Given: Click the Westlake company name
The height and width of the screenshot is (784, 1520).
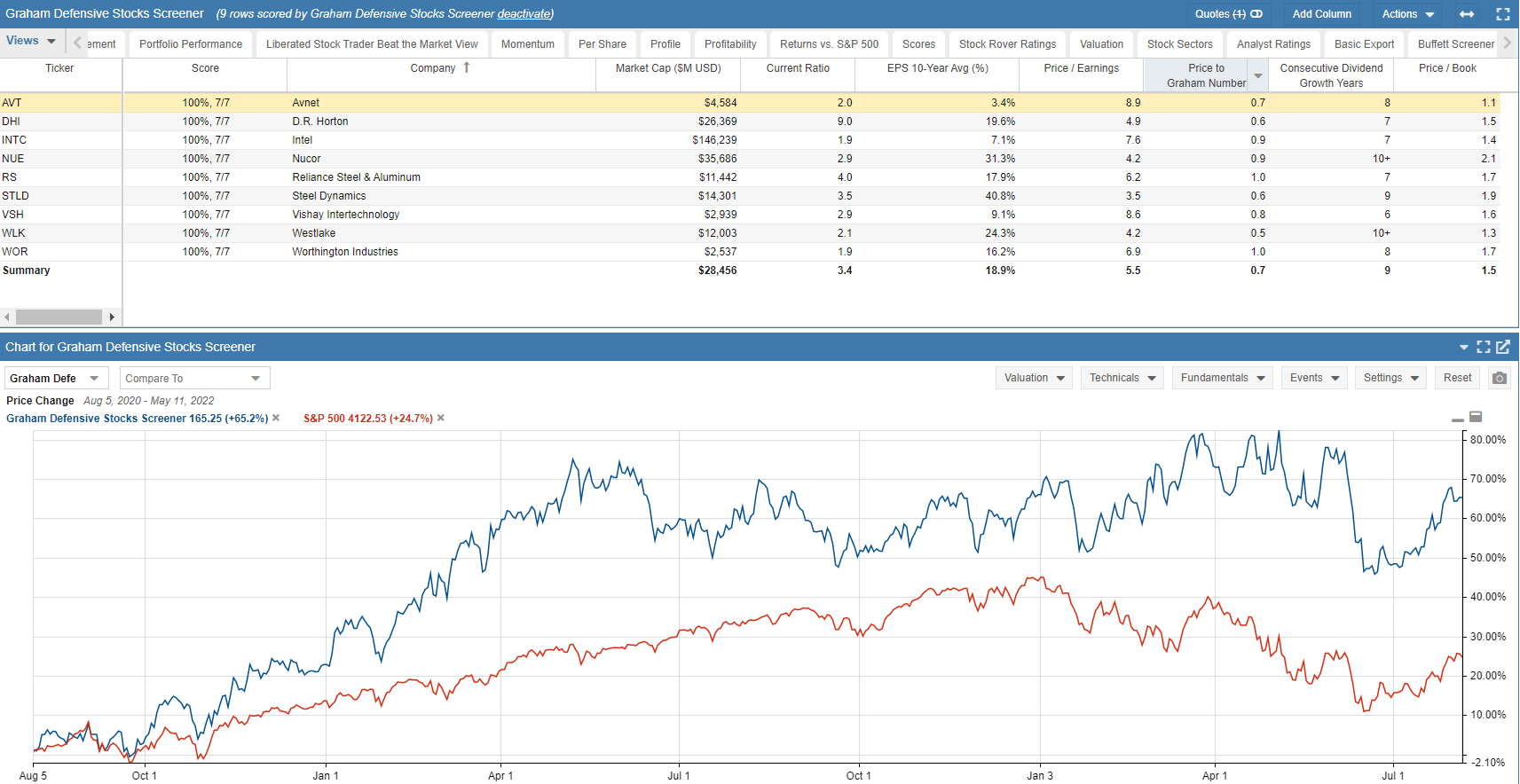Looking at the screenshot, I should point(313,233).
